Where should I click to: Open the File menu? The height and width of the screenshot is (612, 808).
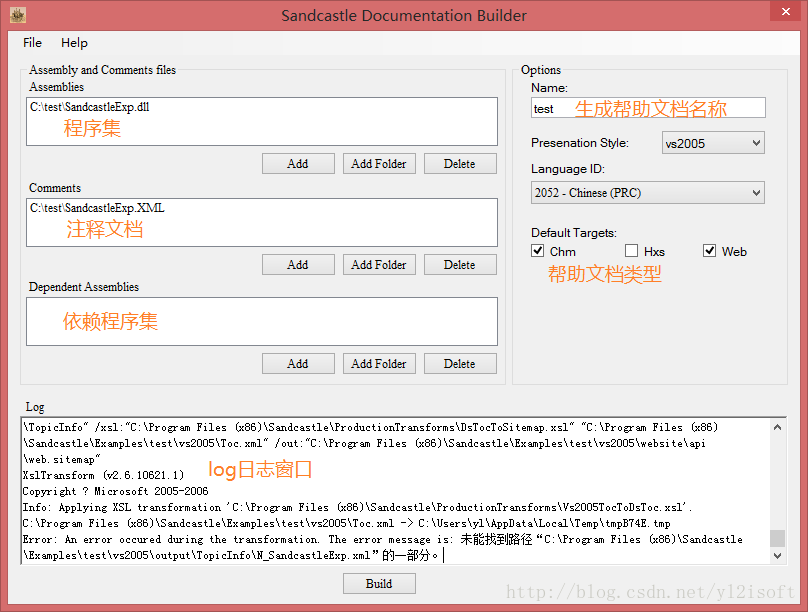32,43
